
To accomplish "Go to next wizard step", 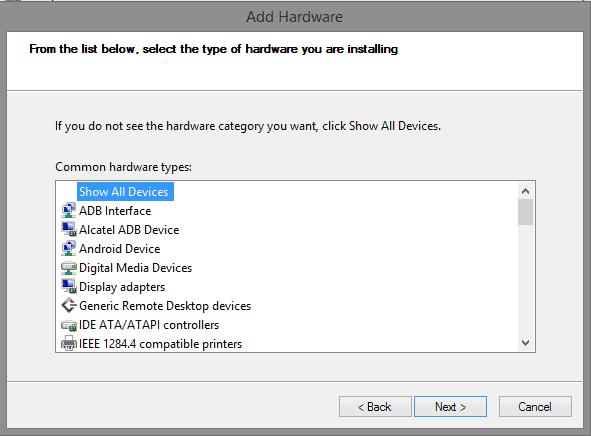I will coord(450,407).
